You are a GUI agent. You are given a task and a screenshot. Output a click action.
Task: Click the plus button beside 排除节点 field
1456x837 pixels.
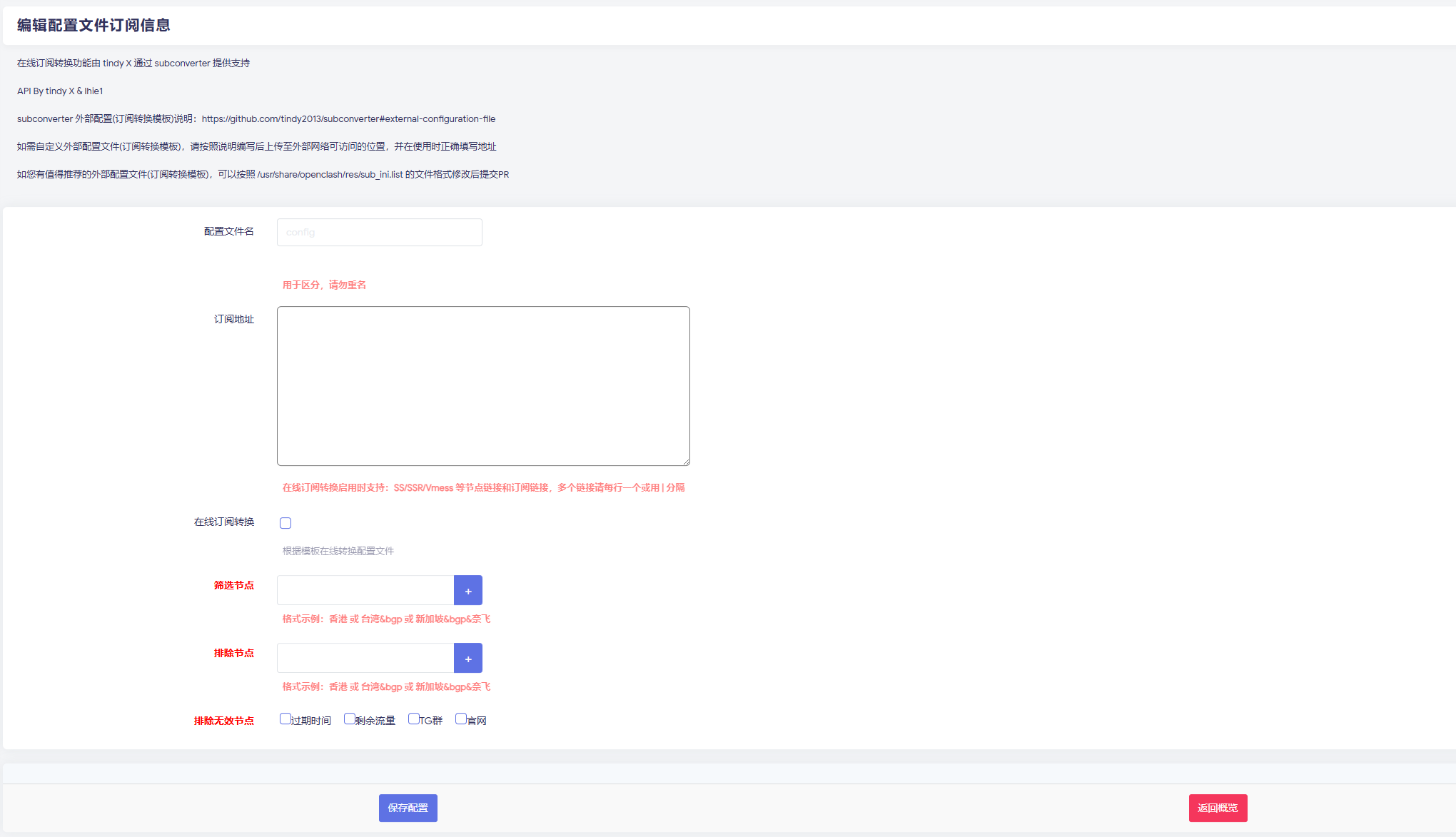pos(467,658)
